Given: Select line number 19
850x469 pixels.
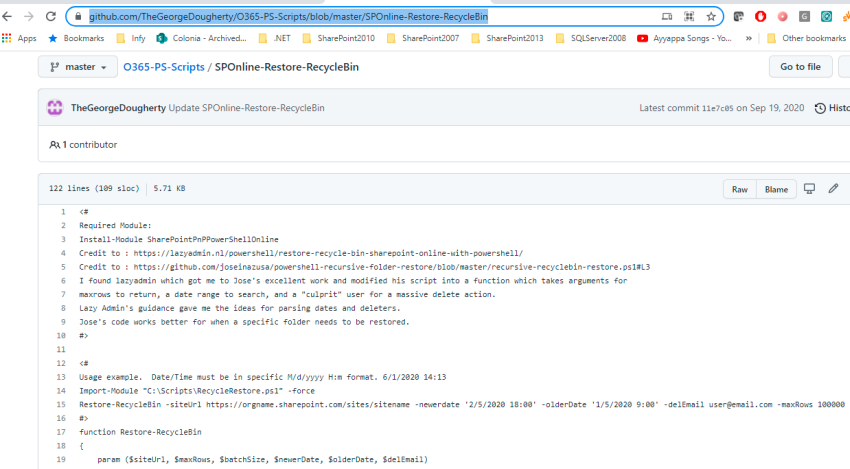Looking at the screenshot, I should click(x=61, y=460).
